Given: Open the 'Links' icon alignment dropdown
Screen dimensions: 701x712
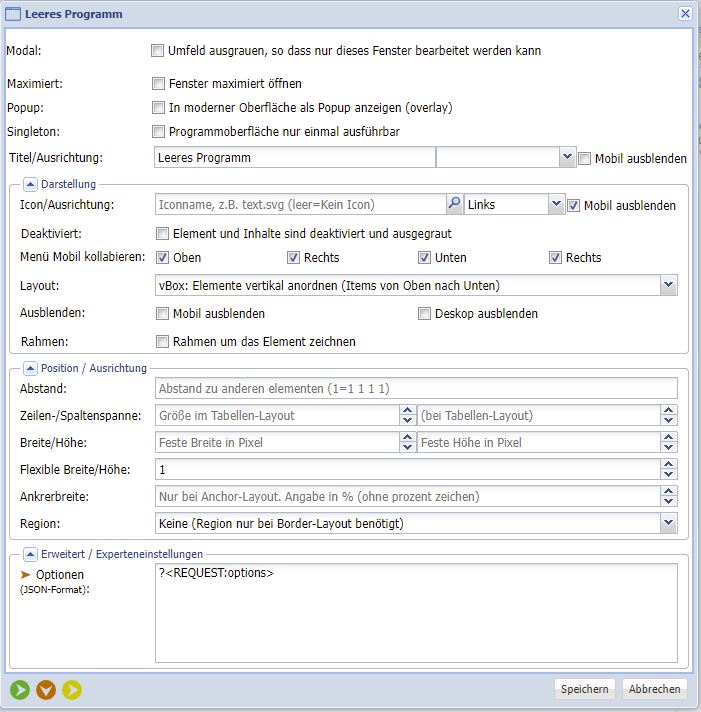Looking at the screenshot, I should tap(557, 204).
